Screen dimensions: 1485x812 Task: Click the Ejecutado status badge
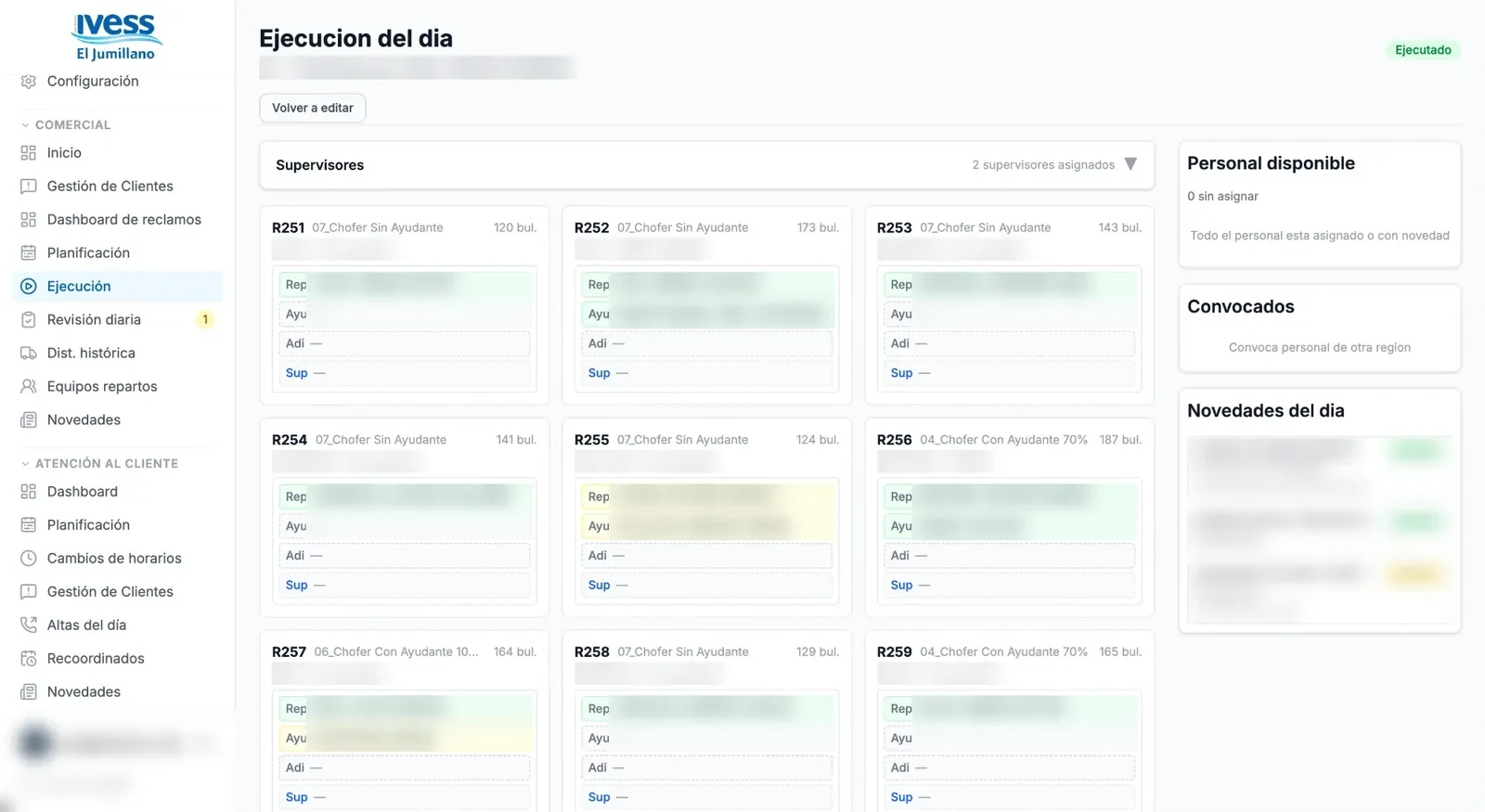pyautogui.click(x=1423, y=50)
